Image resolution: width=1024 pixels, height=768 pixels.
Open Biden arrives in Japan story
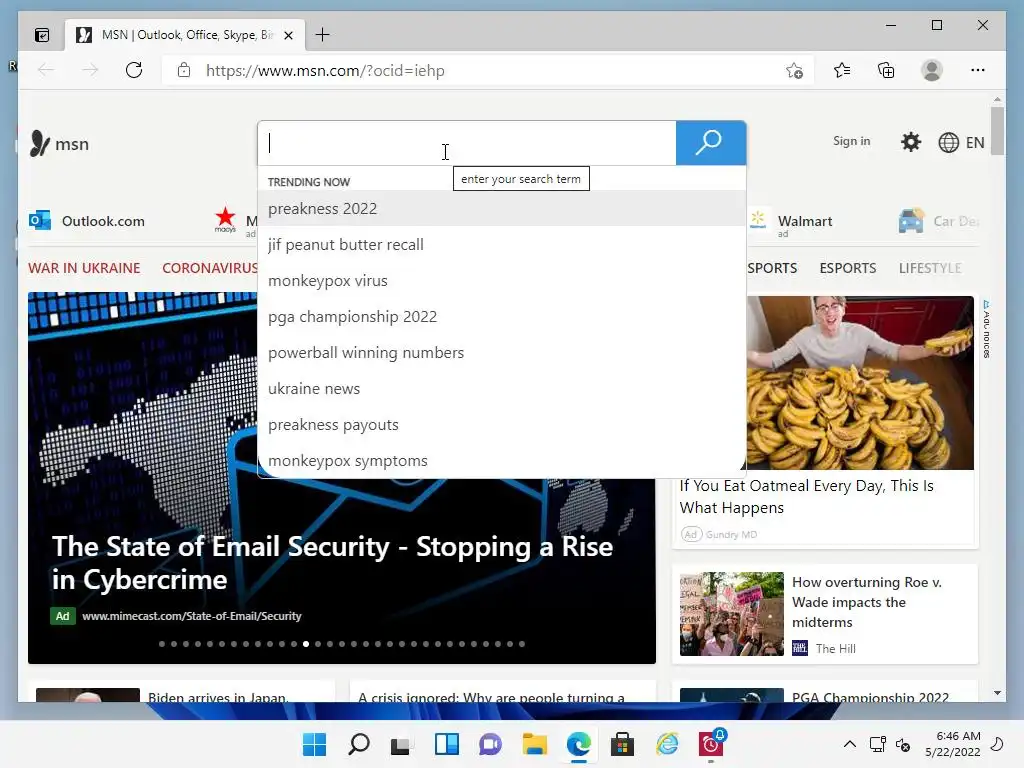(x=217, y=697)
